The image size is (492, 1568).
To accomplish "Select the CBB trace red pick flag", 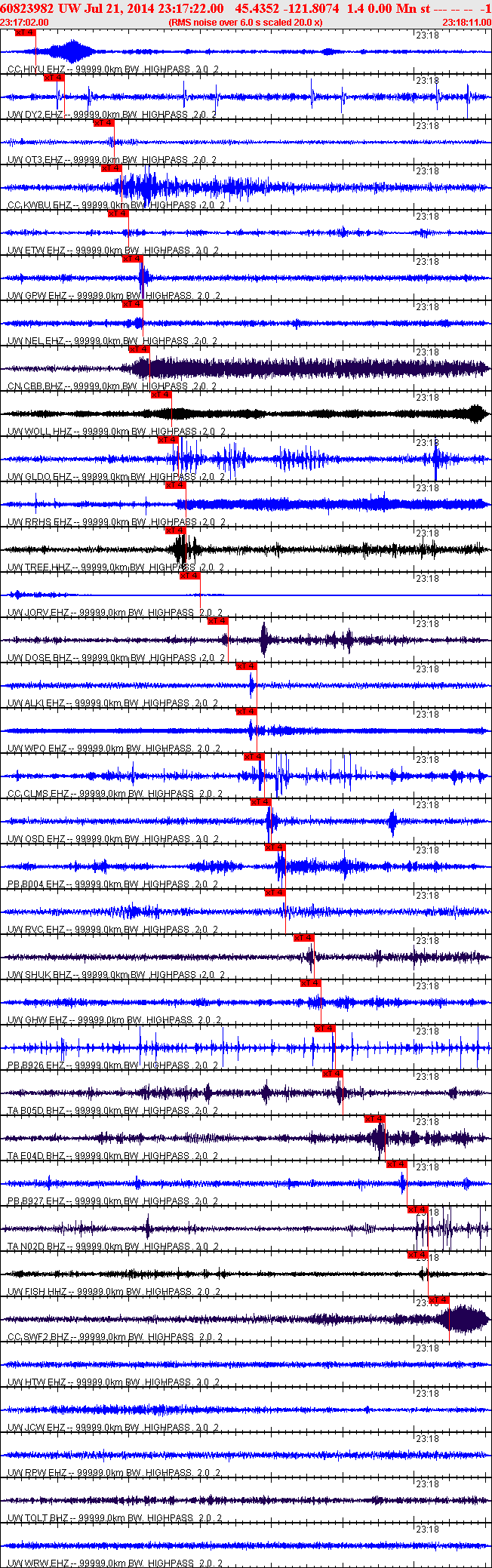I will 140,349.
